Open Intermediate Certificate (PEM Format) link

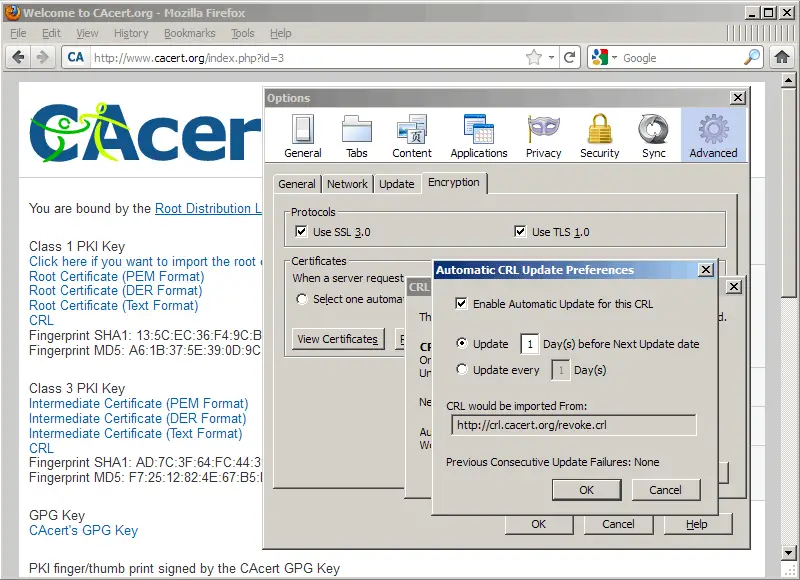[x=139, y=404]
